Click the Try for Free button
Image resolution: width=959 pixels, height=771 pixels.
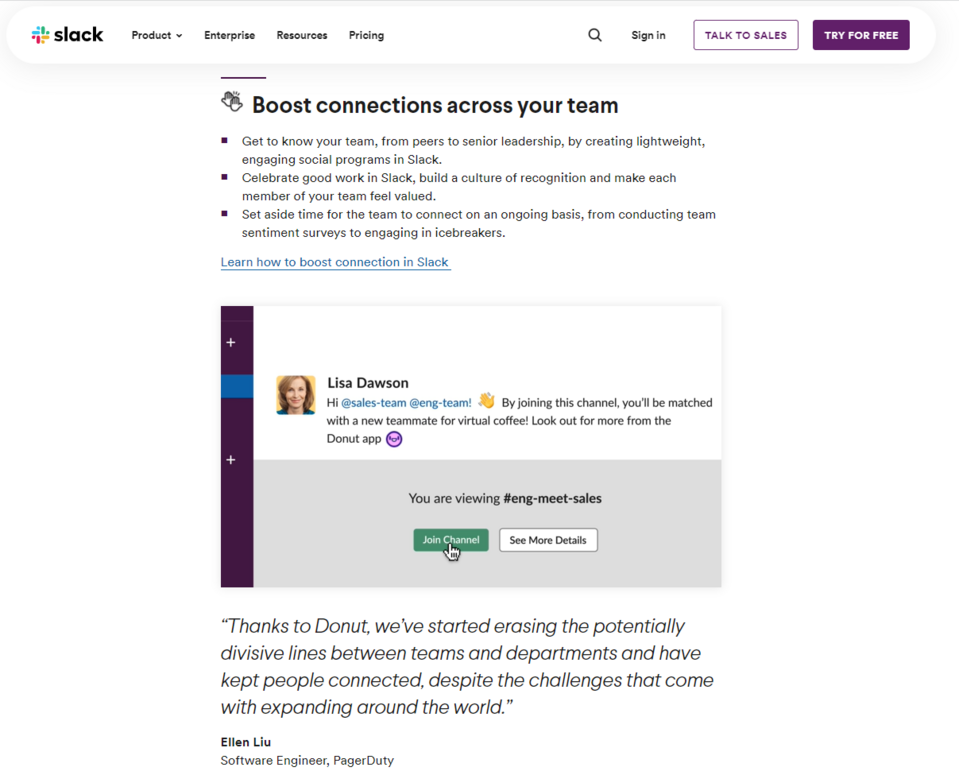(x=861, y=35)
